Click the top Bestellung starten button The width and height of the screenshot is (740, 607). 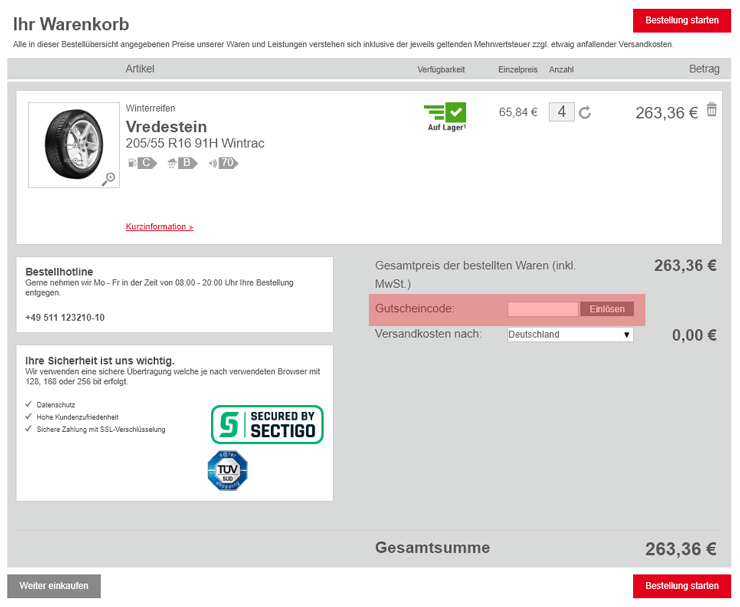[x=681, y=20]
